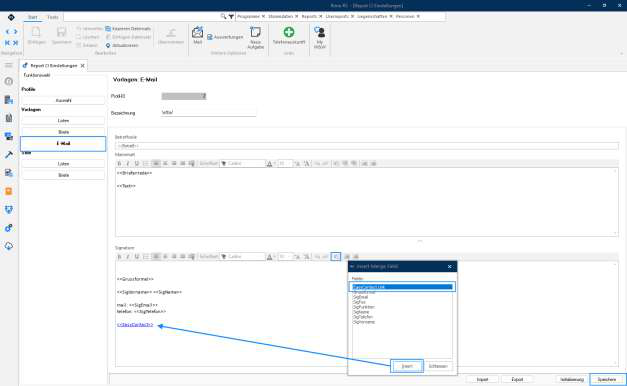Open the Mail ribbon icon
The height and width of the screenshot is (386, 627).
198,34
